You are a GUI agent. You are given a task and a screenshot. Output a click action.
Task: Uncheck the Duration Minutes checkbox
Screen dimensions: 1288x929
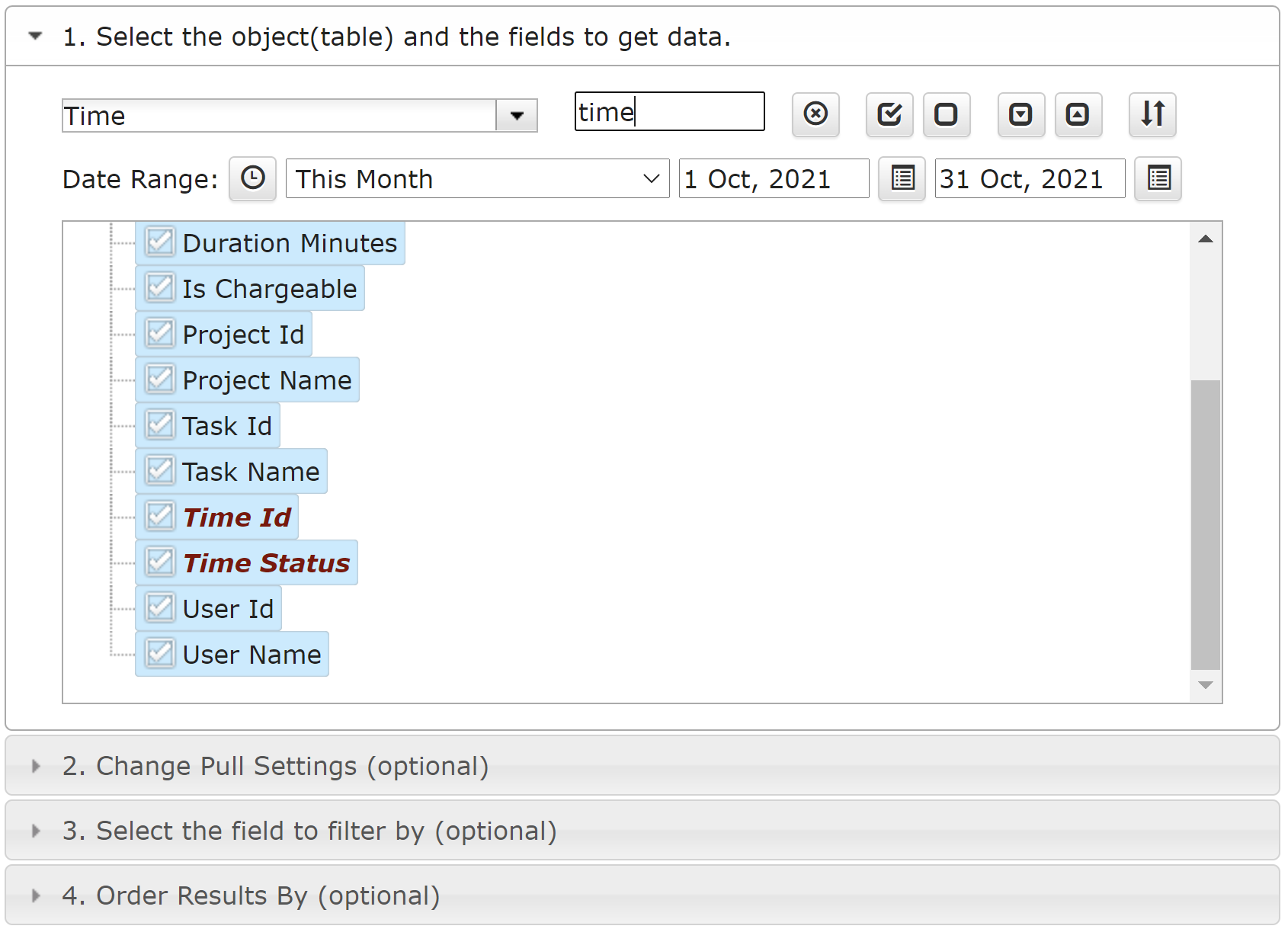coord(160,242)
